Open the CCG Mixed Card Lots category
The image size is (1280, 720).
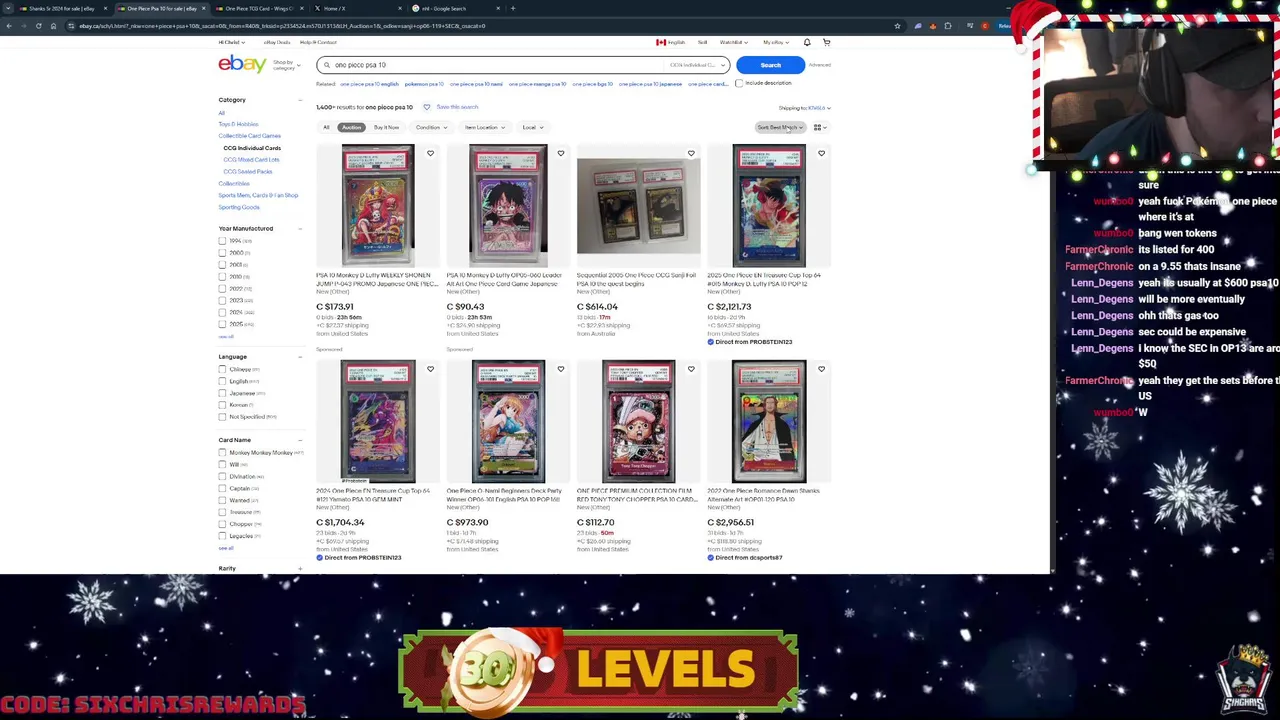tap(251, 160)
